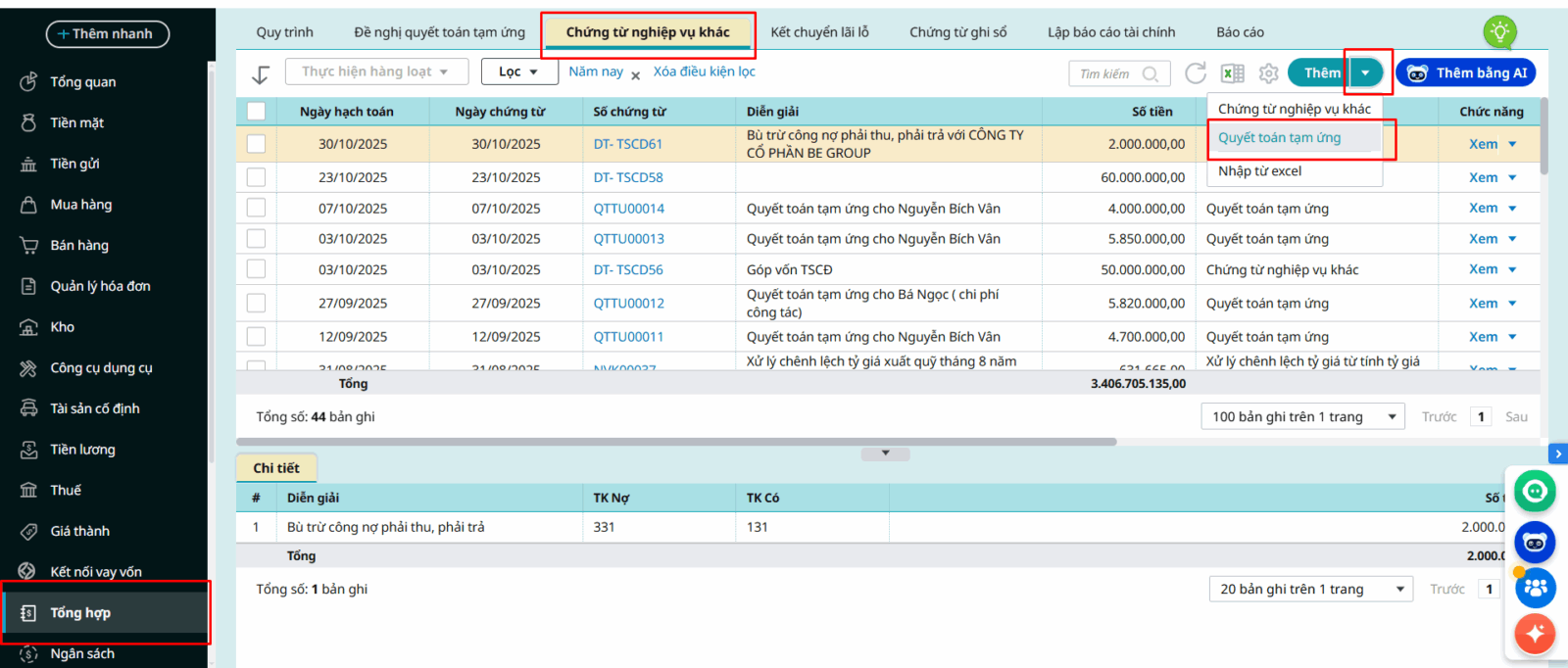
Task: Choose Quyết toán tạm ứng from the menu
Action: (1279, 138)
